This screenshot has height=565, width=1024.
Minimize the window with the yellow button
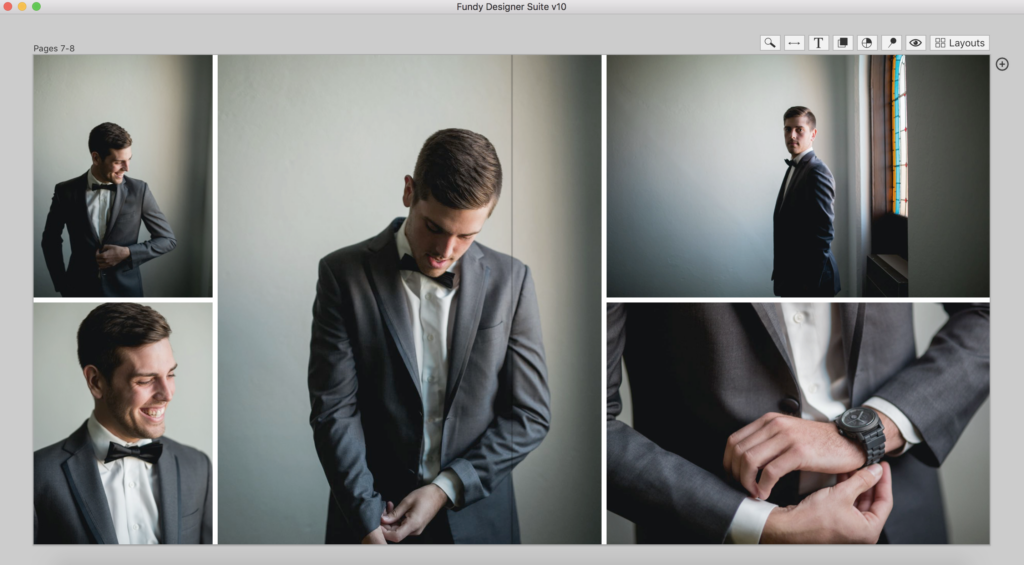click(x=22, y=7)
